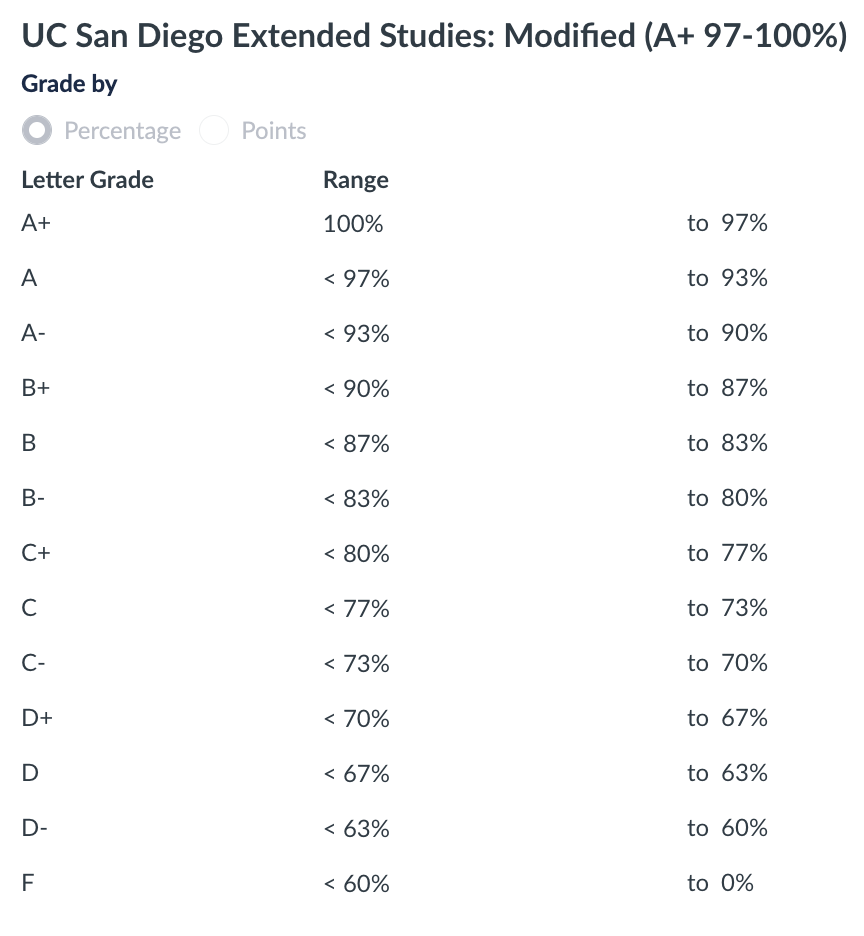The width and height of the screenshot is (864, 936).
Task: Select the Percentage radio button
Action: [38, 131]
